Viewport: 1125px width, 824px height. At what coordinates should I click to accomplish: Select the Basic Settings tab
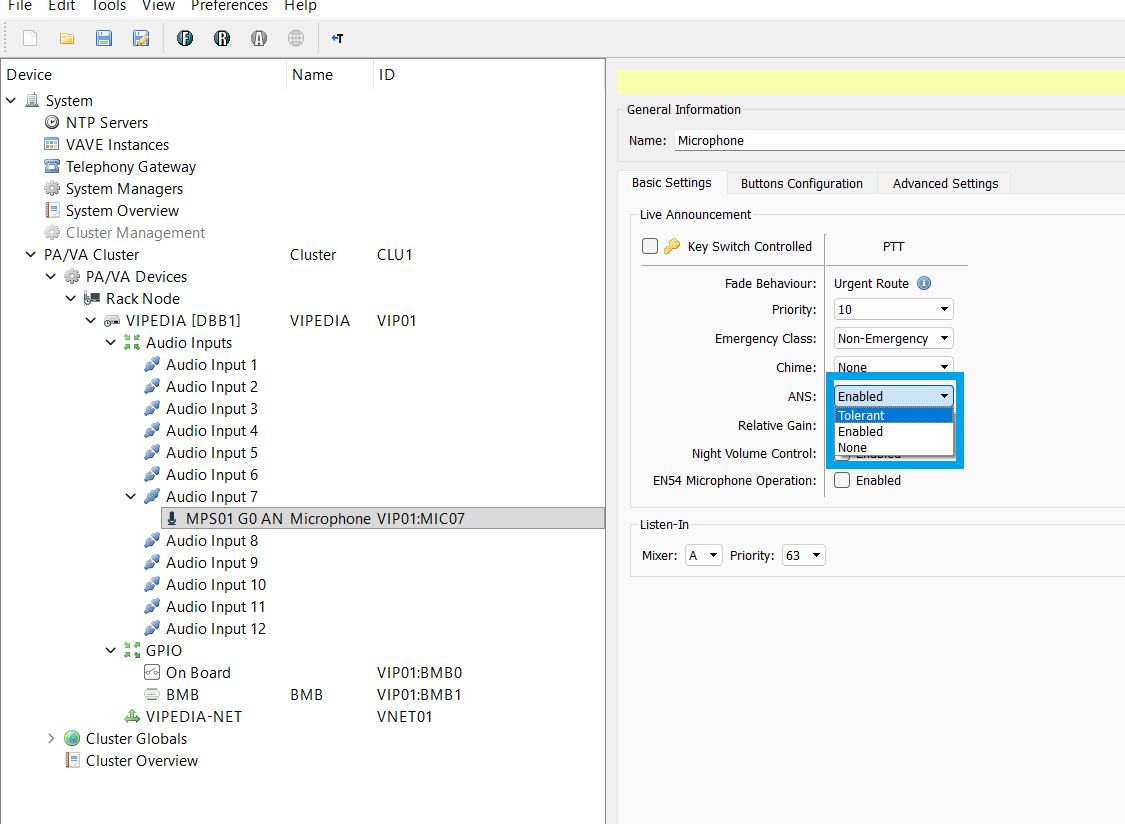point(672,183)
